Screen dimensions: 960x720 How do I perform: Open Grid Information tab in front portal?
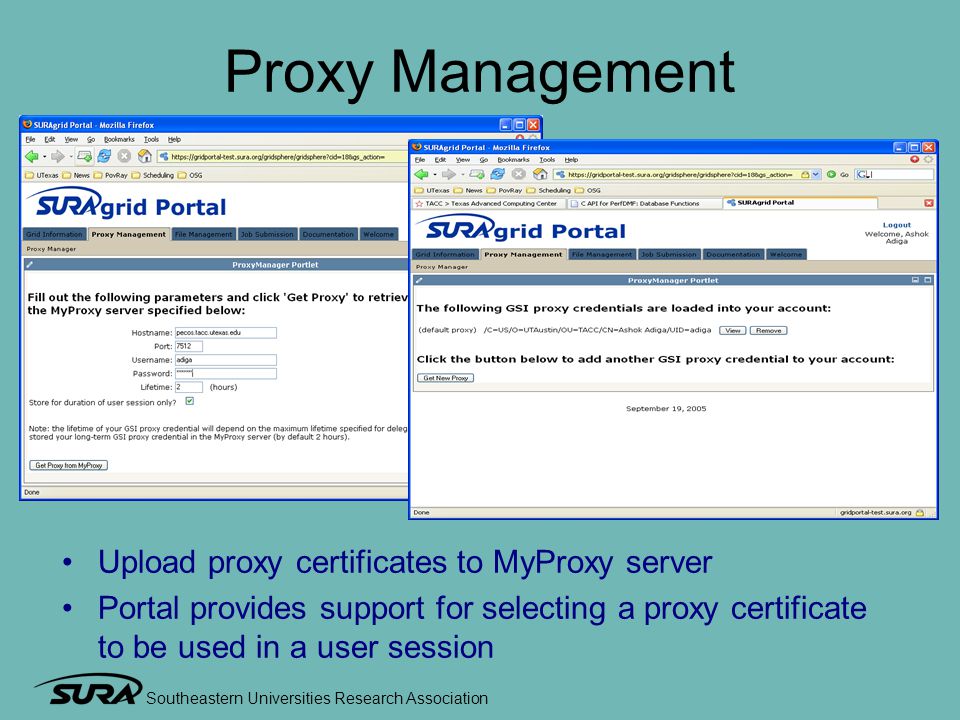coord(445,254)
